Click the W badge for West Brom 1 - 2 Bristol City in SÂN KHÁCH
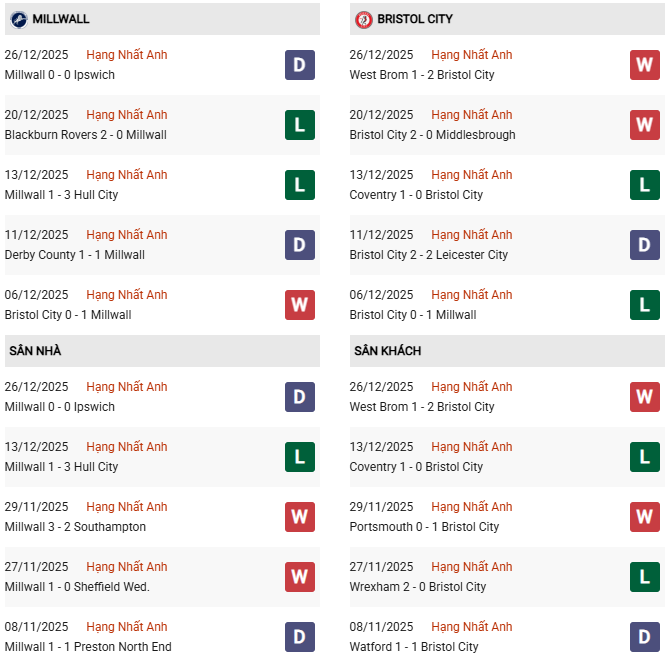The height and width of the screenshot is (662, 666). pyautogui.click(x=644, y=397)
